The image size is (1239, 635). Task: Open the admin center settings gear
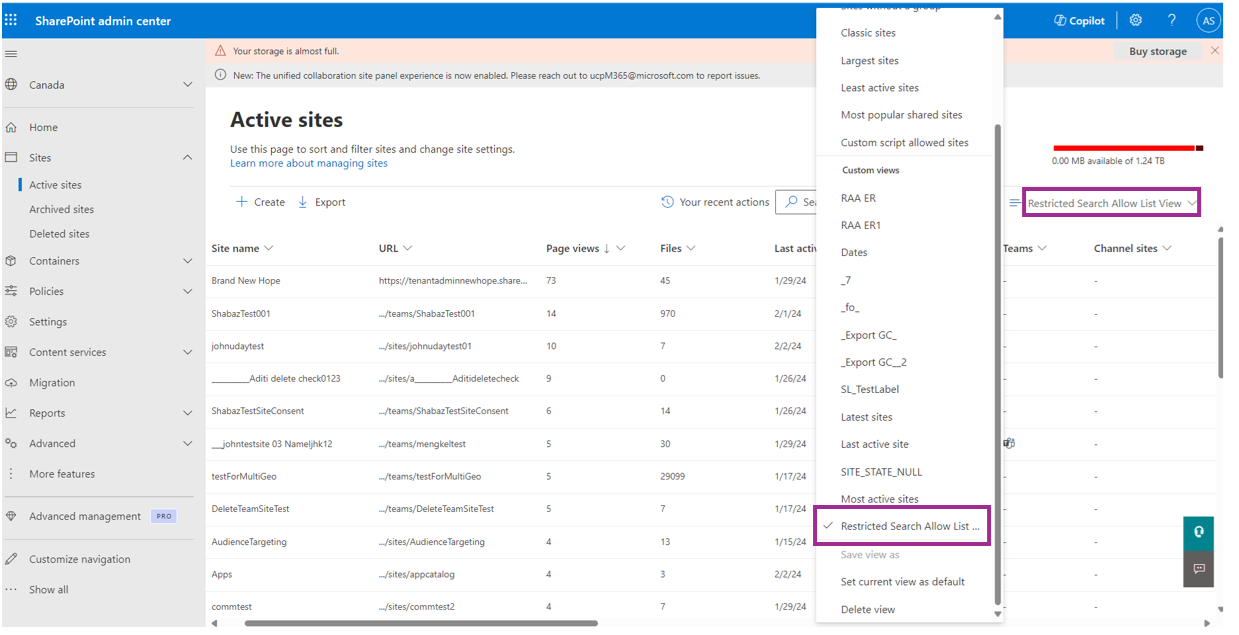[x=1135, y=19]
